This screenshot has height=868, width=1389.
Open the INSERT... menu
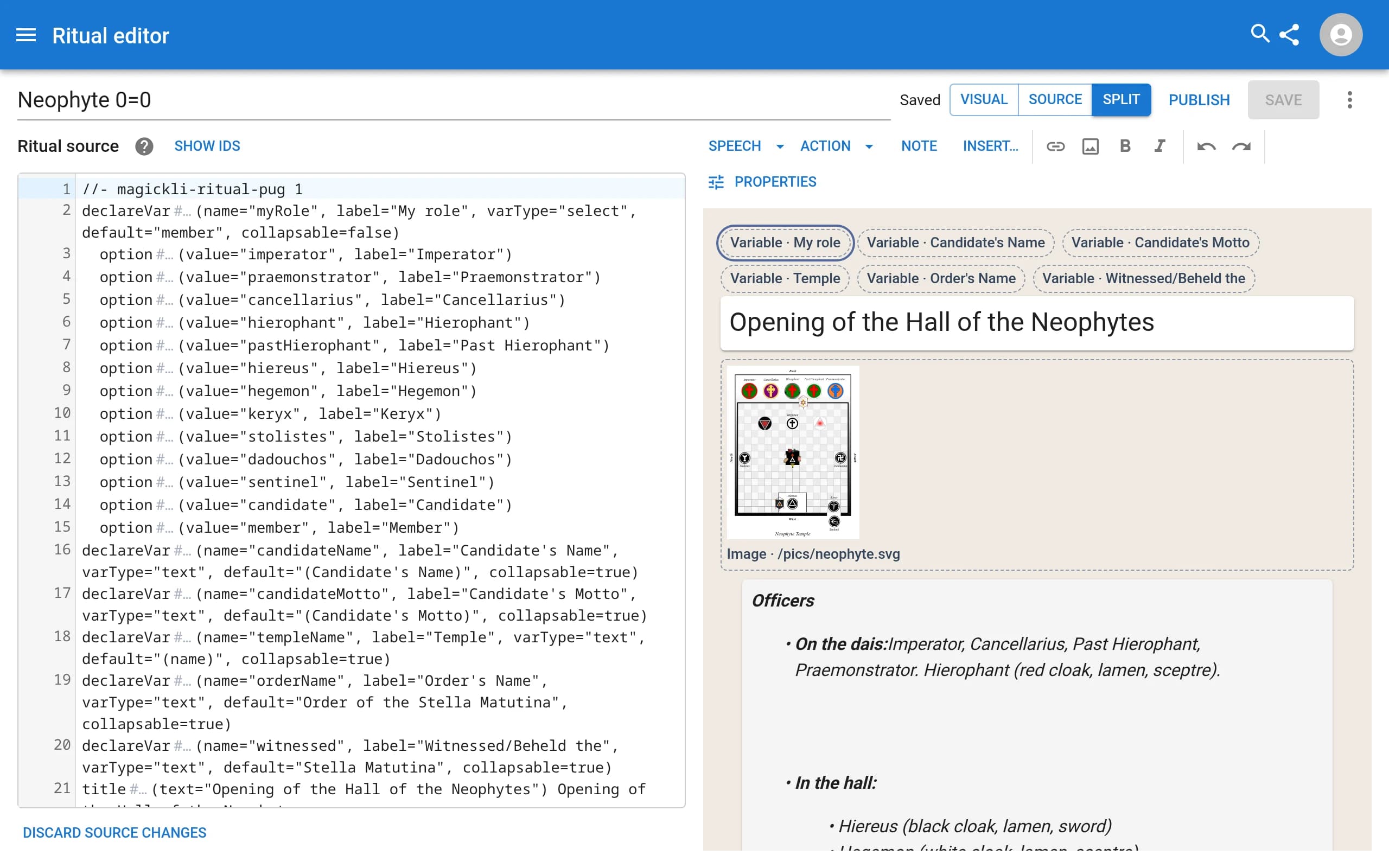(x=991, y=146)
